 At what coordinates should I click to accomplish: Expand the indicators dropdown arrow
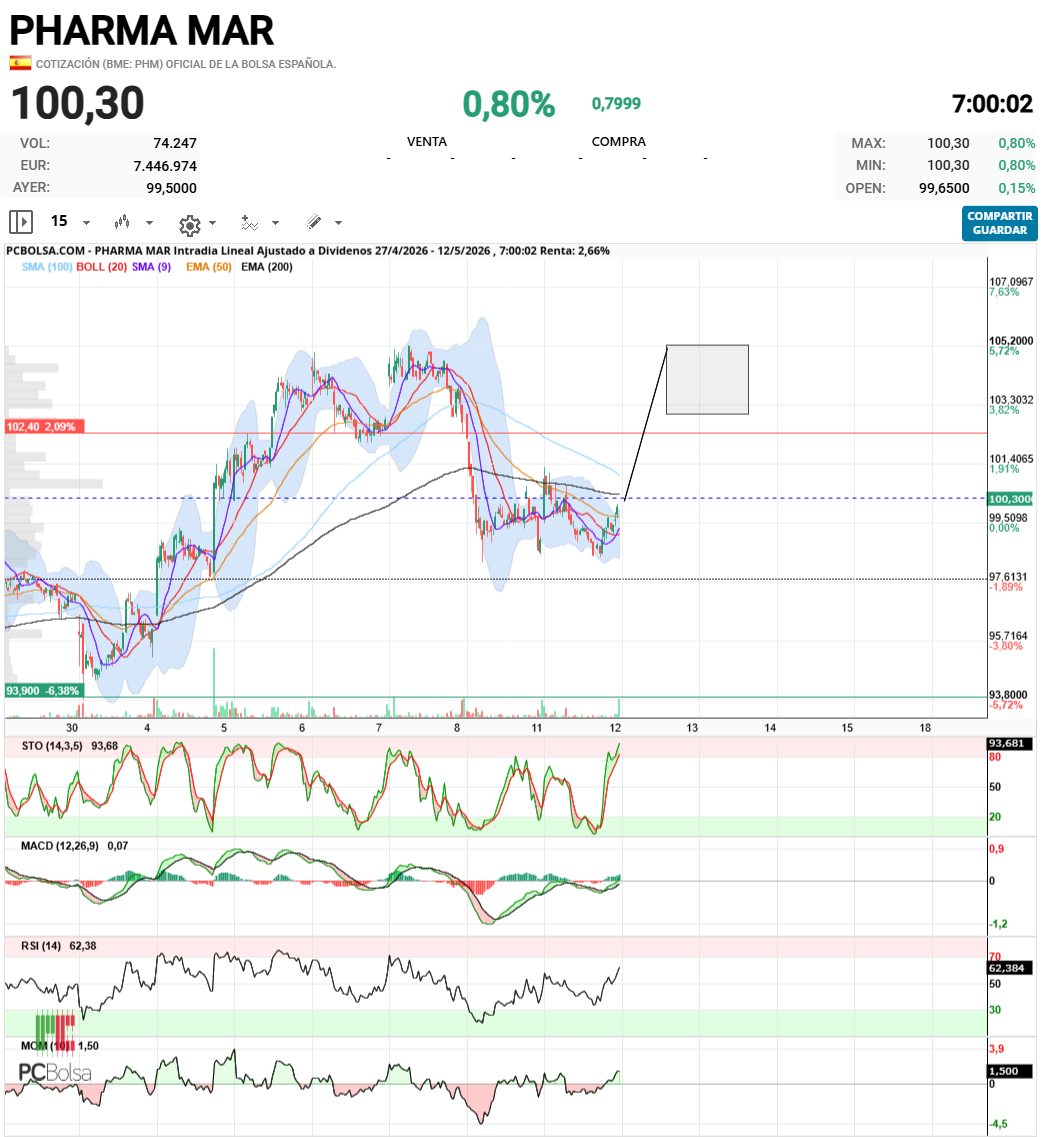point(275,223)
